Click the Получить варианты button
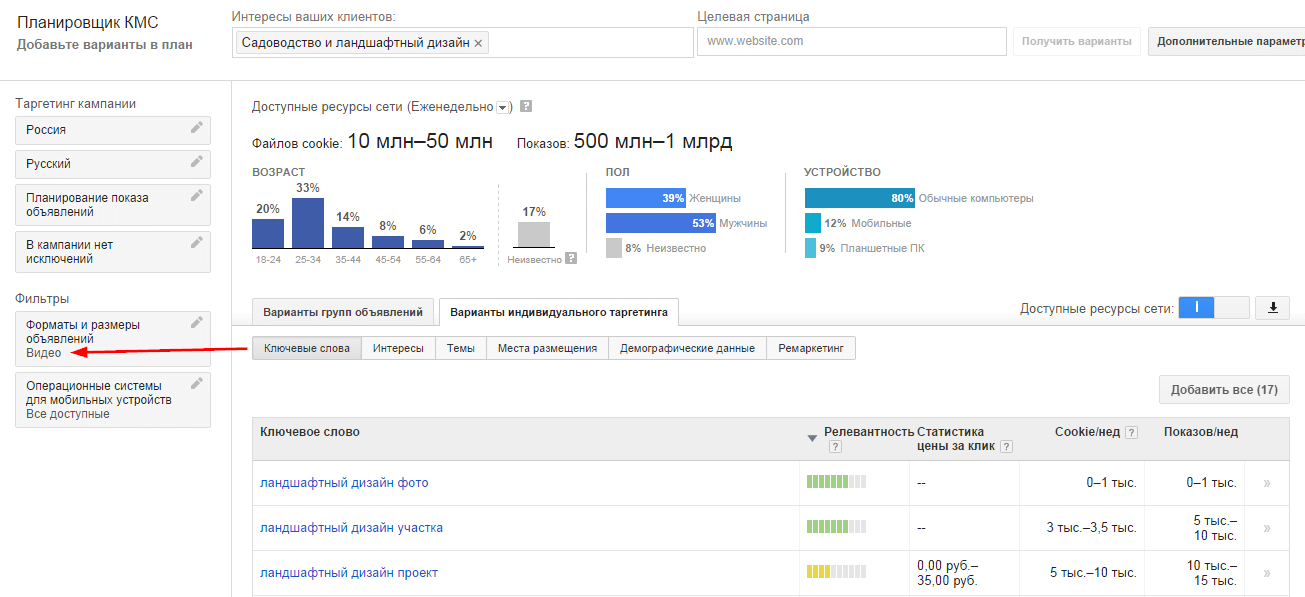1305x597 pixels. (1076, 41)
